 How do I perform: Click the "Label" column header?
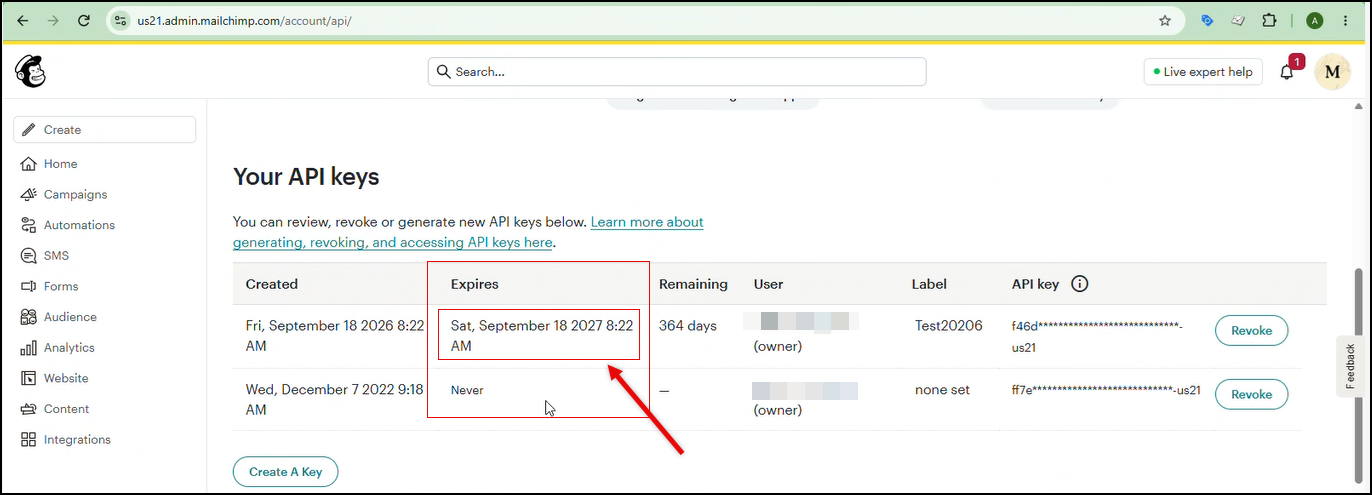(929, 284)
